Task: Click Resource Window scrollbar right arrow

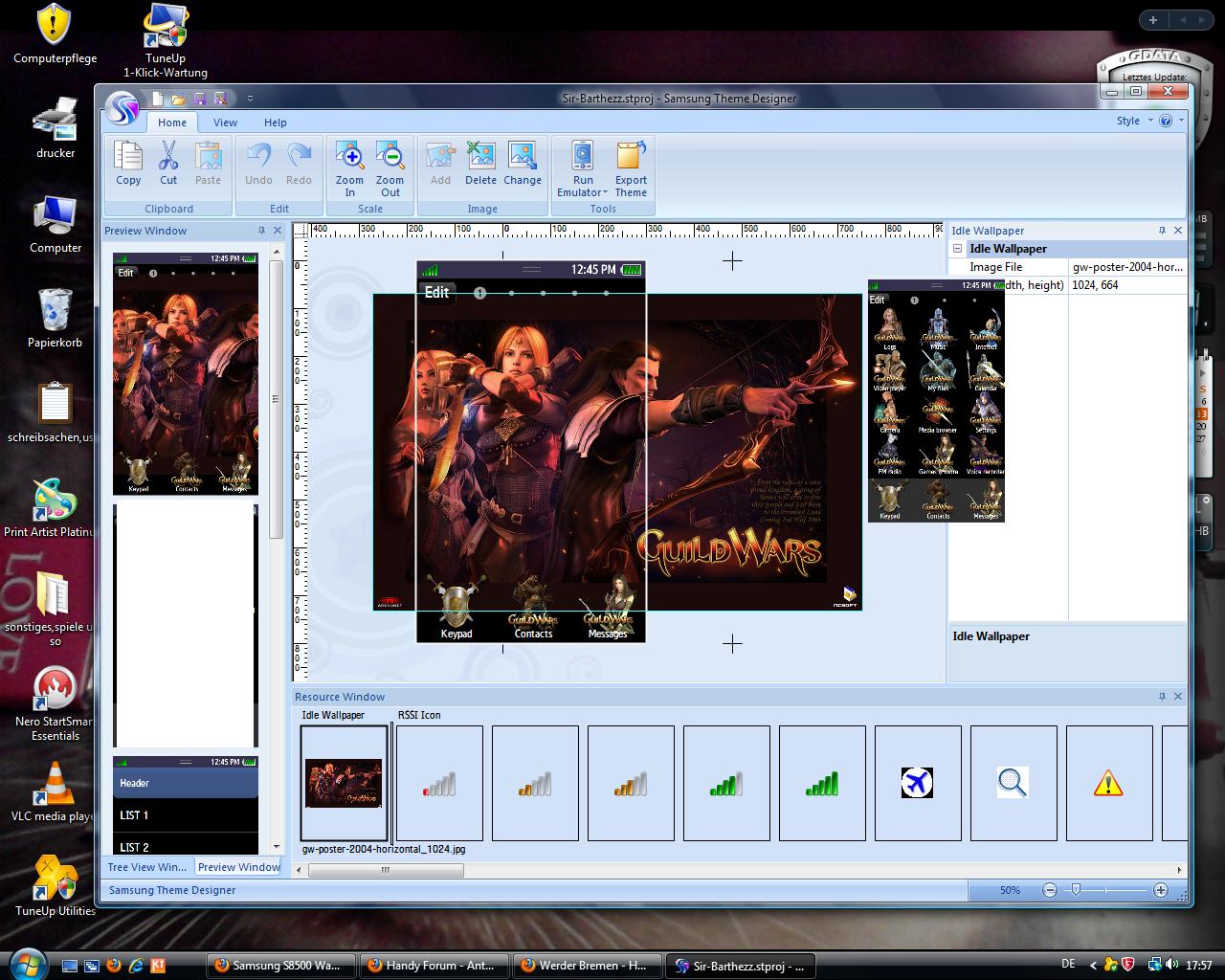Action: coord(1179,870)
